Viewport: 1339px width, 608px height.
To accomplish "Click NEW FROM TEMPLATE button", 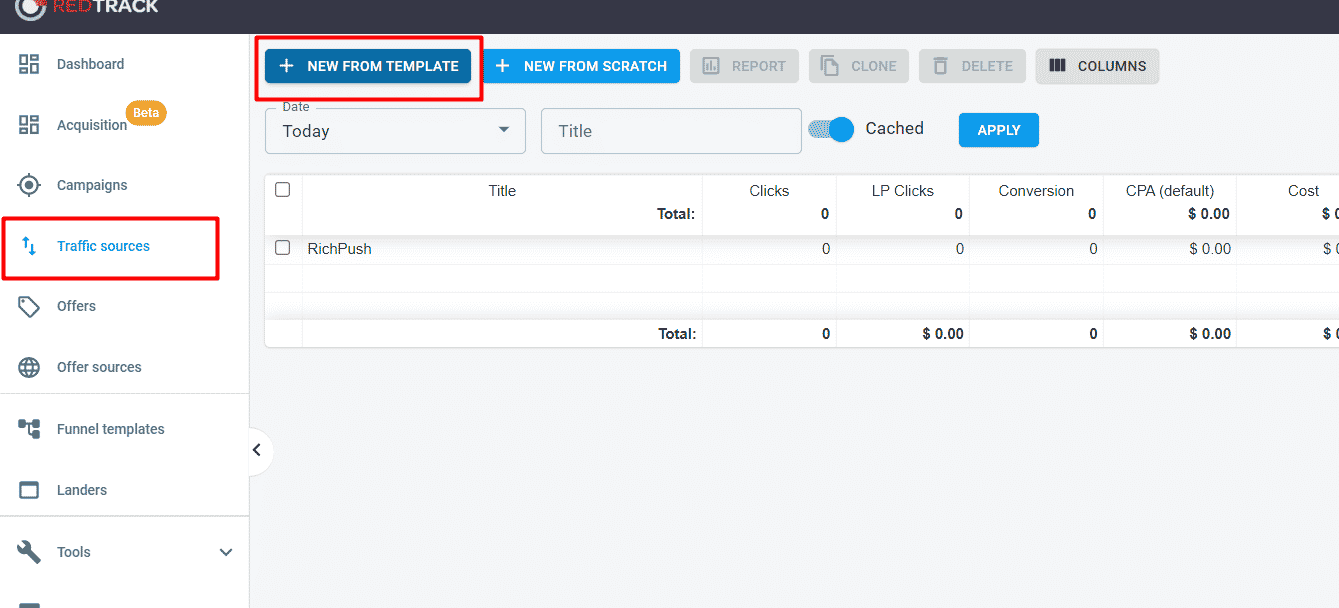I will 367,66.
